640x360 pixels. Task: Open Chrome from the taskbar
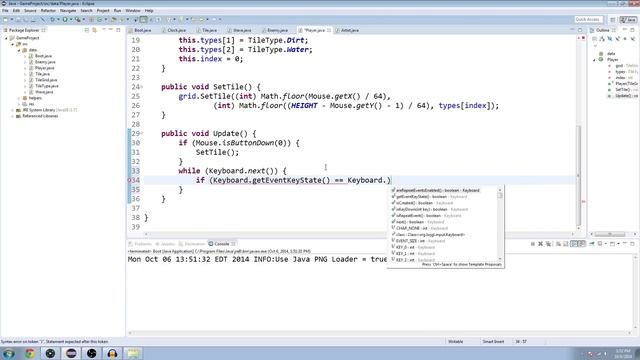coord(29,353)
